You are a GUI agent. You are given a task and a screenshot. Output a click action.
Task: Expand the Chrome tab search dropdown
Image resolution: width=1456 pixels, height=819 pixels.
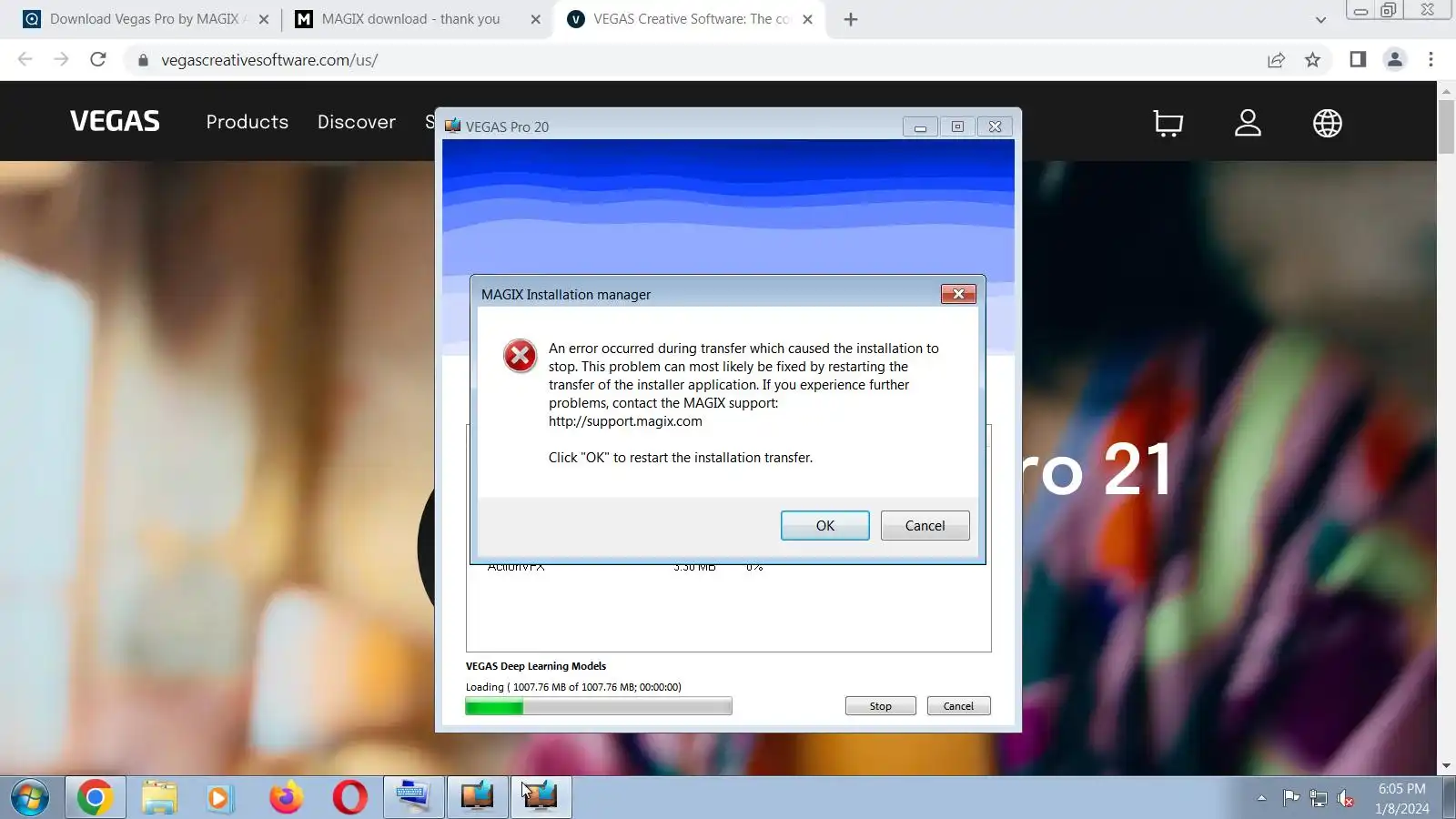tap(1320, 19)
